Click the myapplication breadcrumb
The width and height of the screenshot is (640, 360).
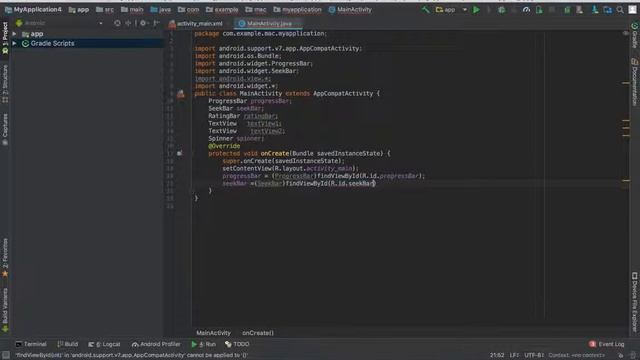(x=297, y=9)
